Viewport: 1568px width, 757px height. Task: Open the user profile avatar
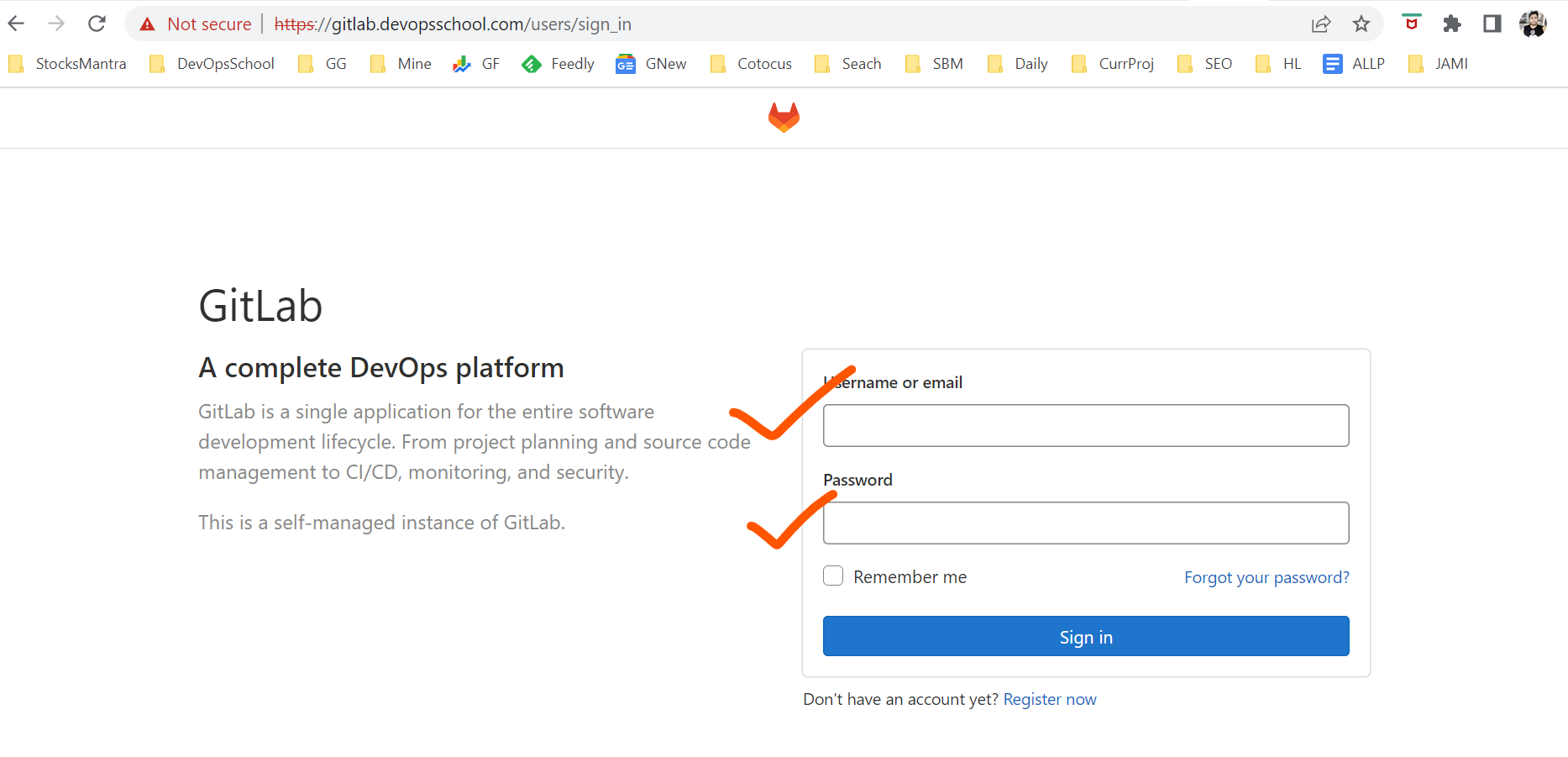[1533, 24]
